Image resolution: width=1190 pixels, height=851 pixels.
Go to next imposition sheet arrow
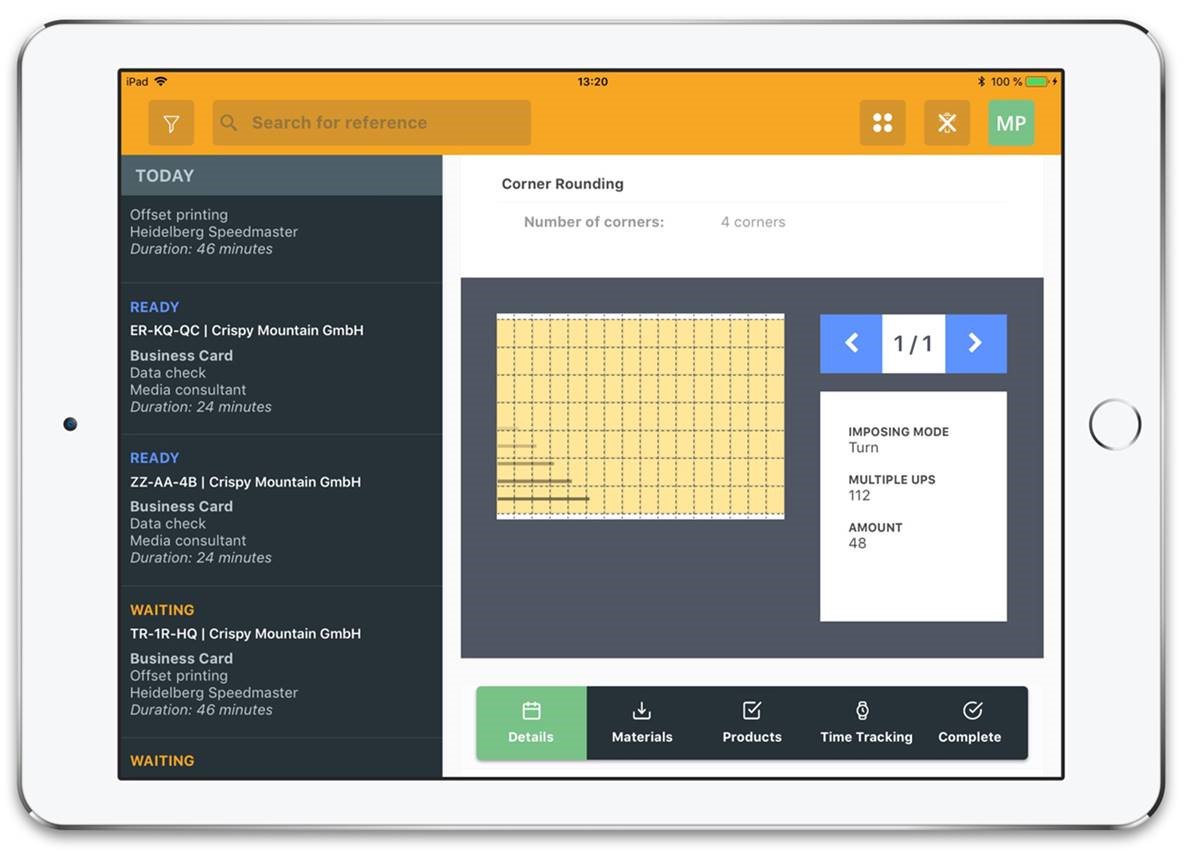coord(975,343)
